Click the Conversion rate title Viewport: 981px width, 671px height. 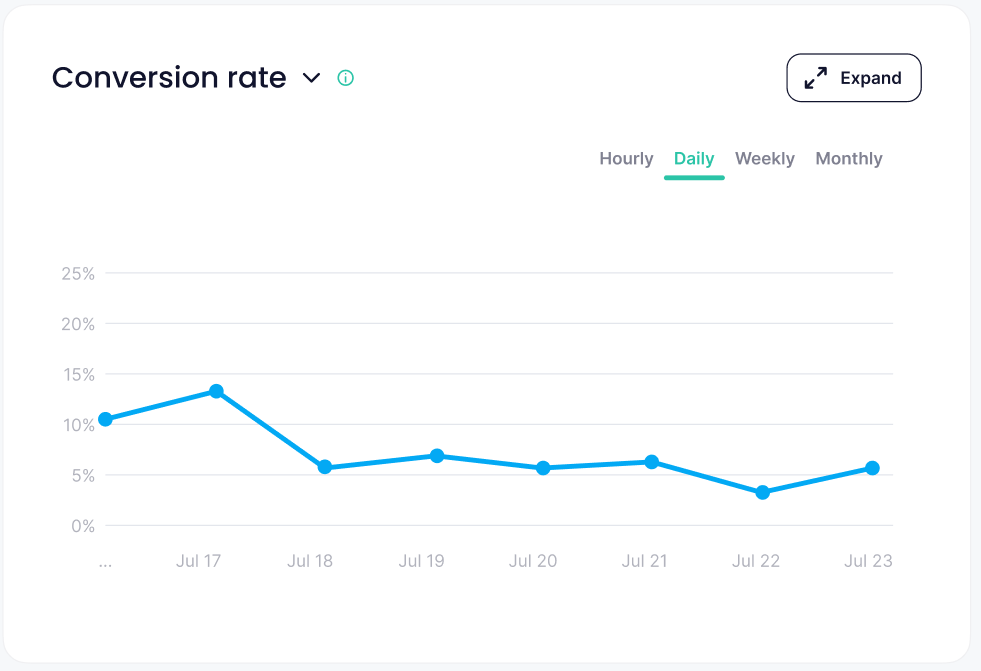coord(169,78)
